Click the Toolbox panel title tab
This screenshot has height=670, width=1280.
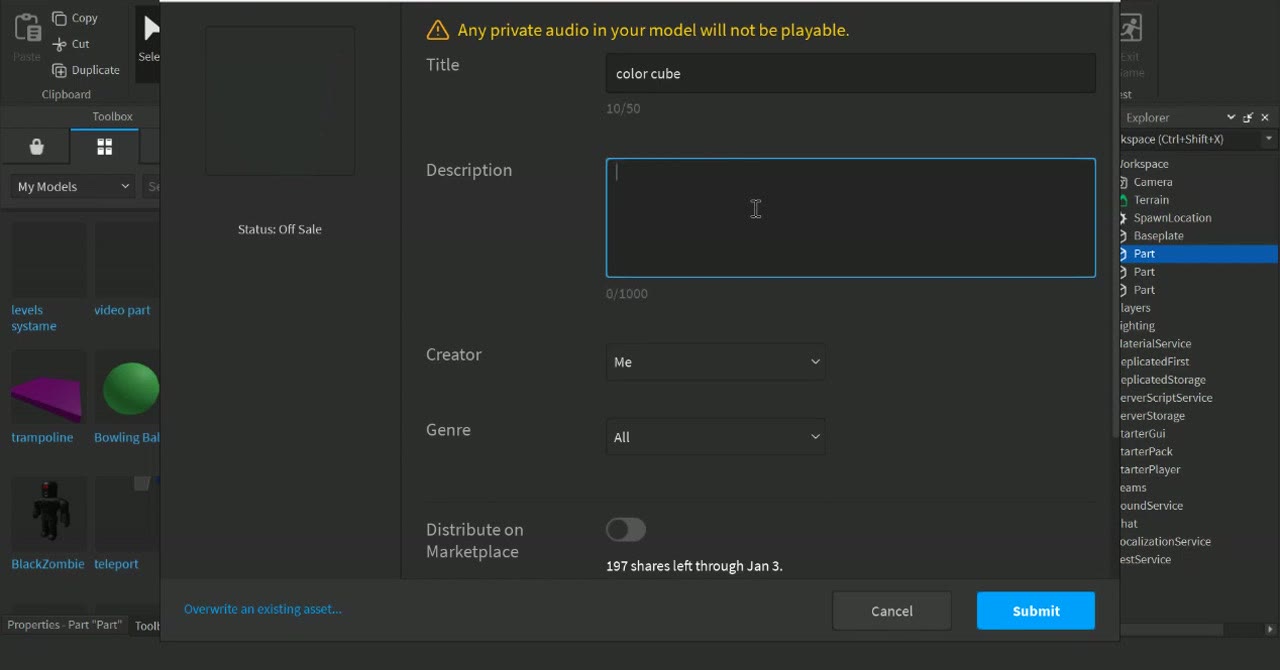pos(112,116)
